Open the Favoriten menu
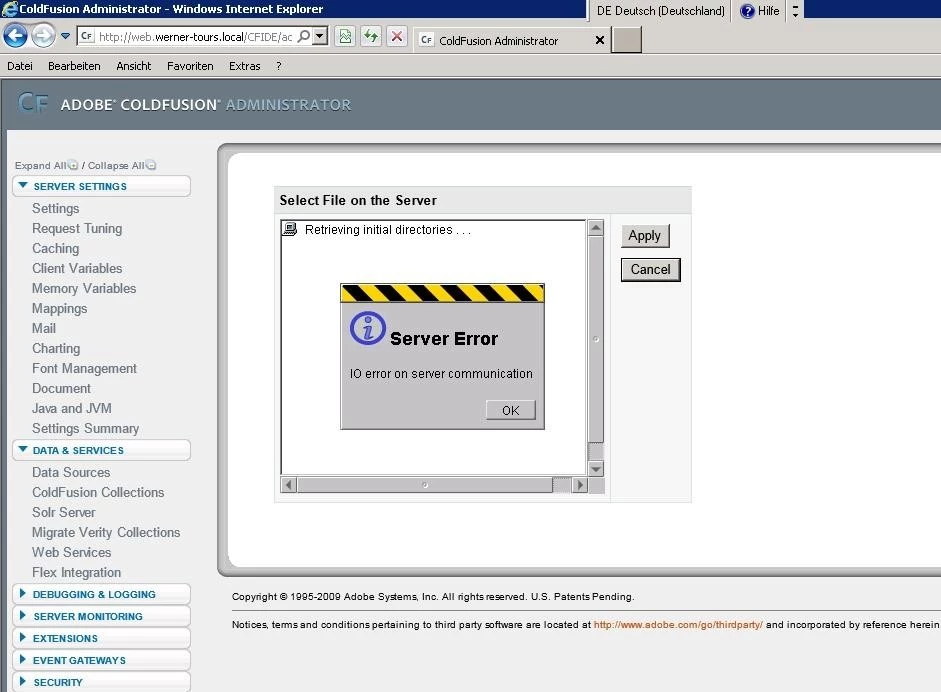This screenshot has width=941, height=692. pos(190,66)
